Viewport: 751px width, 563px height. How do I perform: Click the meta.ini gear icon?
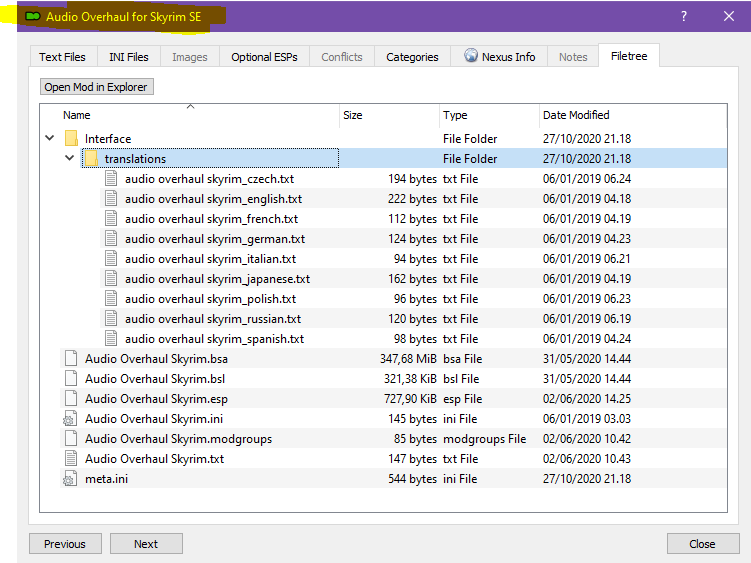click(70, 479)
